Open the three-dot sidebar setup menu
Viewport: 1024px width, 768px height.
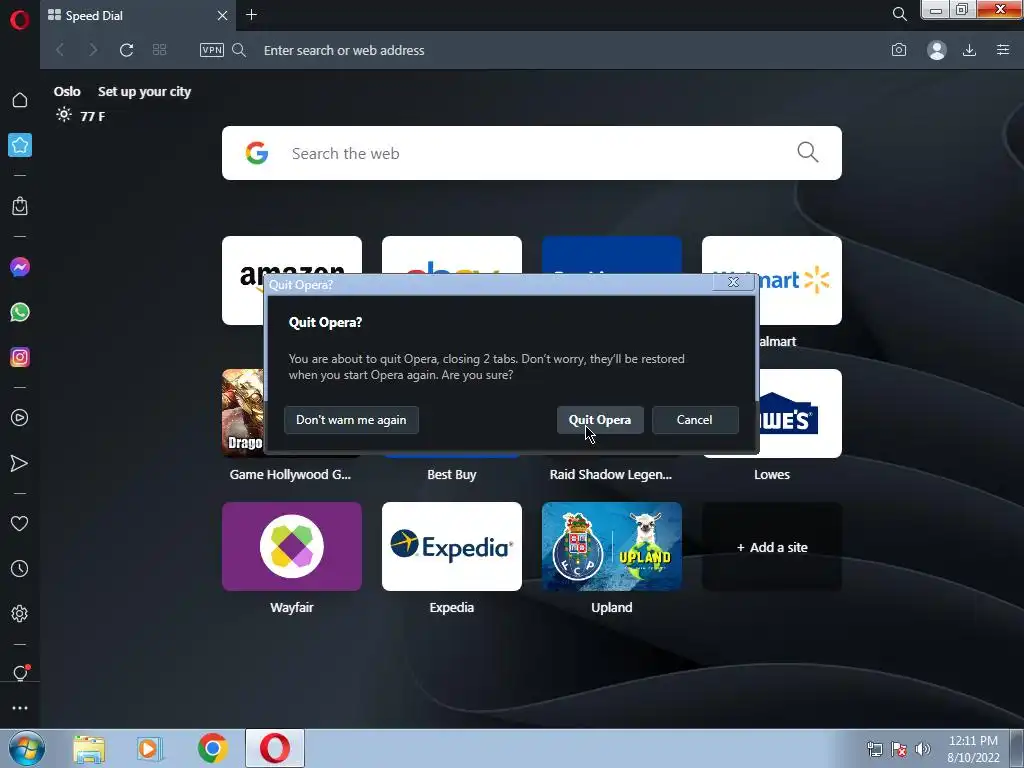(20, 708)
